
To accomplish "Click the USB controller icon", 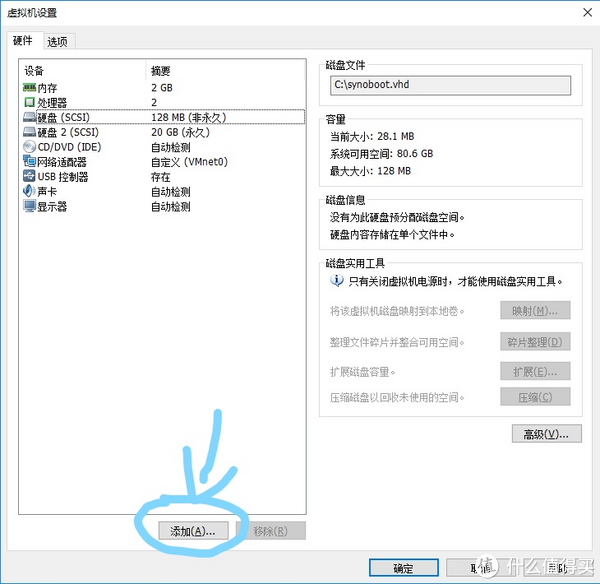I will click(x=29, y=176).
